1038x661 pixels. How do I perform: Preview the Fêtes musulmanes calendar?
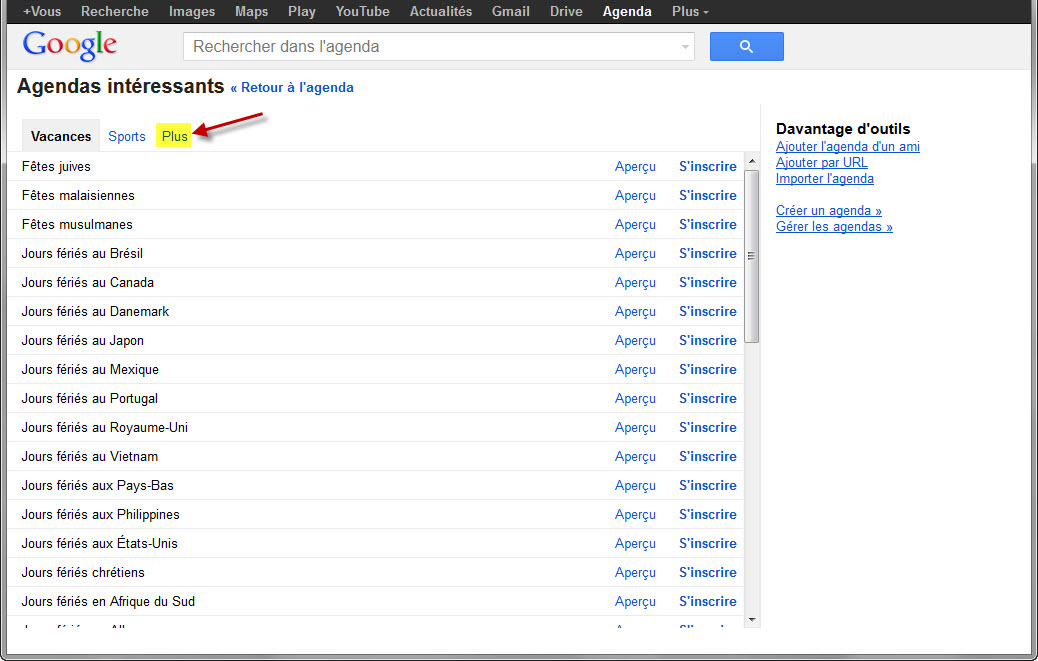636,225
